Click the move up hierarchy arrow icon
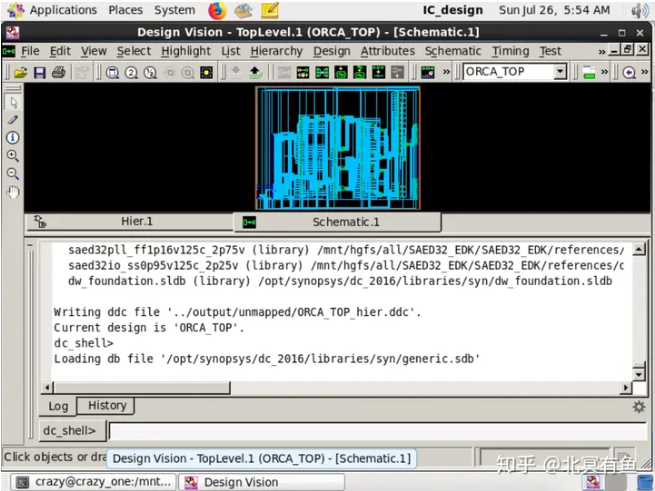The width and height of the screenshot is (655, 491). (x=255, y=73)
